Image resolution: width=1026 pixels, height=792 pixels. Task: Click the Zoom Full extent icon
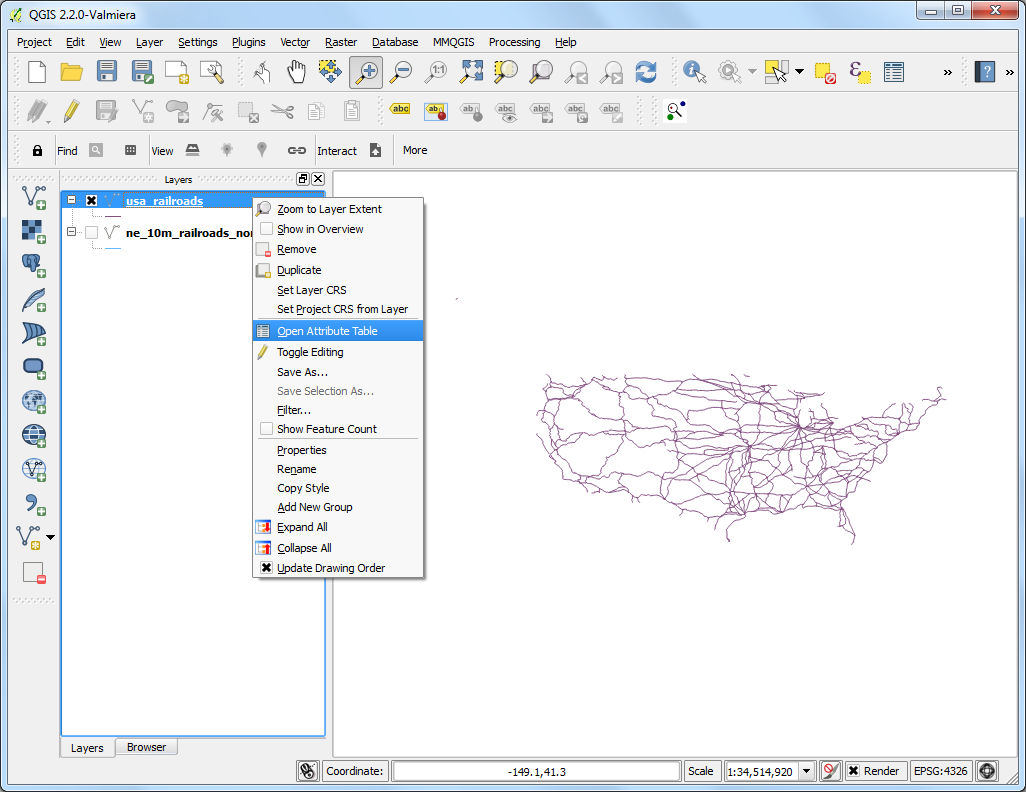[x=471, y=72]
